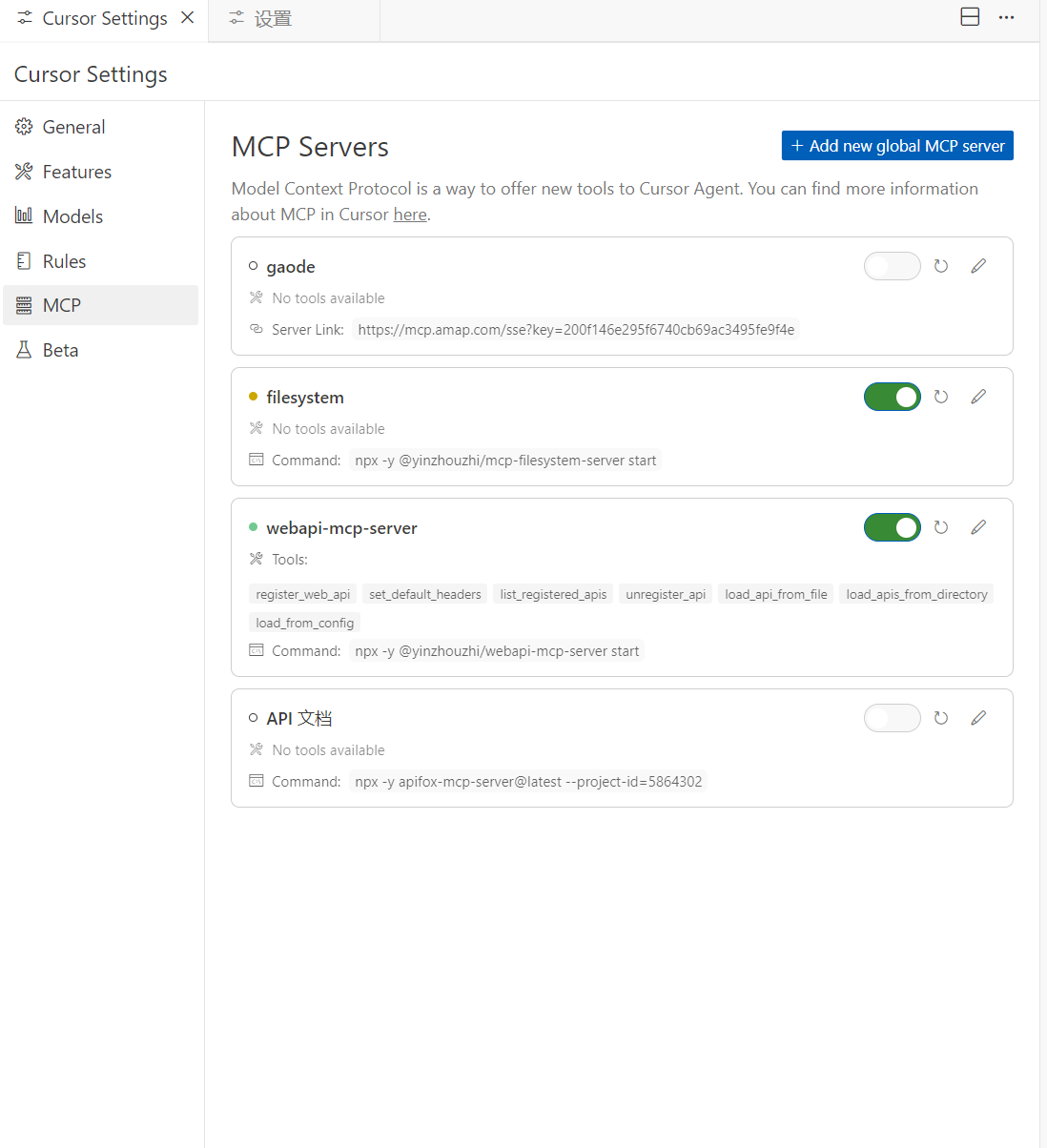This screenshot has width=1047, height=1148.
Task: Select the MCP sidebar item
Action: pos(100,305)
